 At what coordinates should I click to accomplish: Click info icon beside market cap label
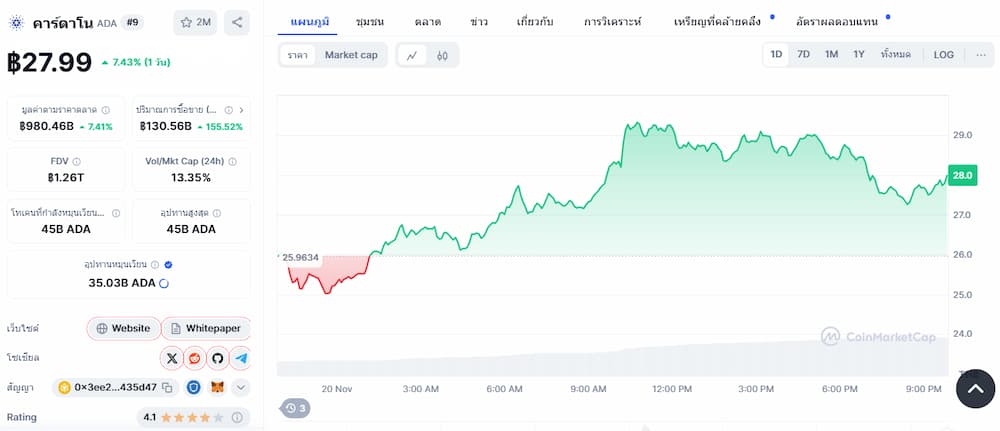(105, 110)
